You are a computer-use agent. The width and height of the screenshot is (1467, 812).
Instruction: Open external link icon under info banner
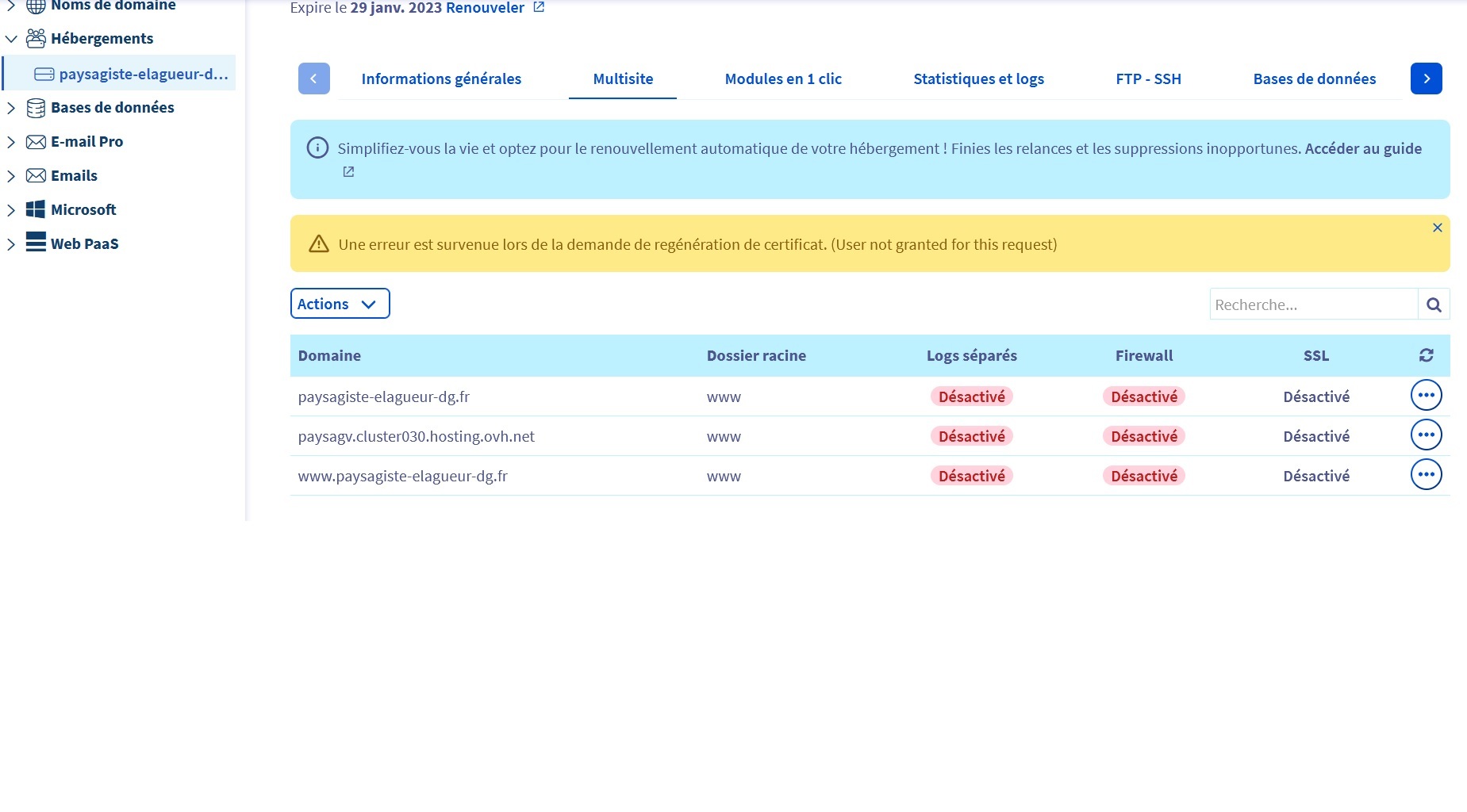point(348,172)
